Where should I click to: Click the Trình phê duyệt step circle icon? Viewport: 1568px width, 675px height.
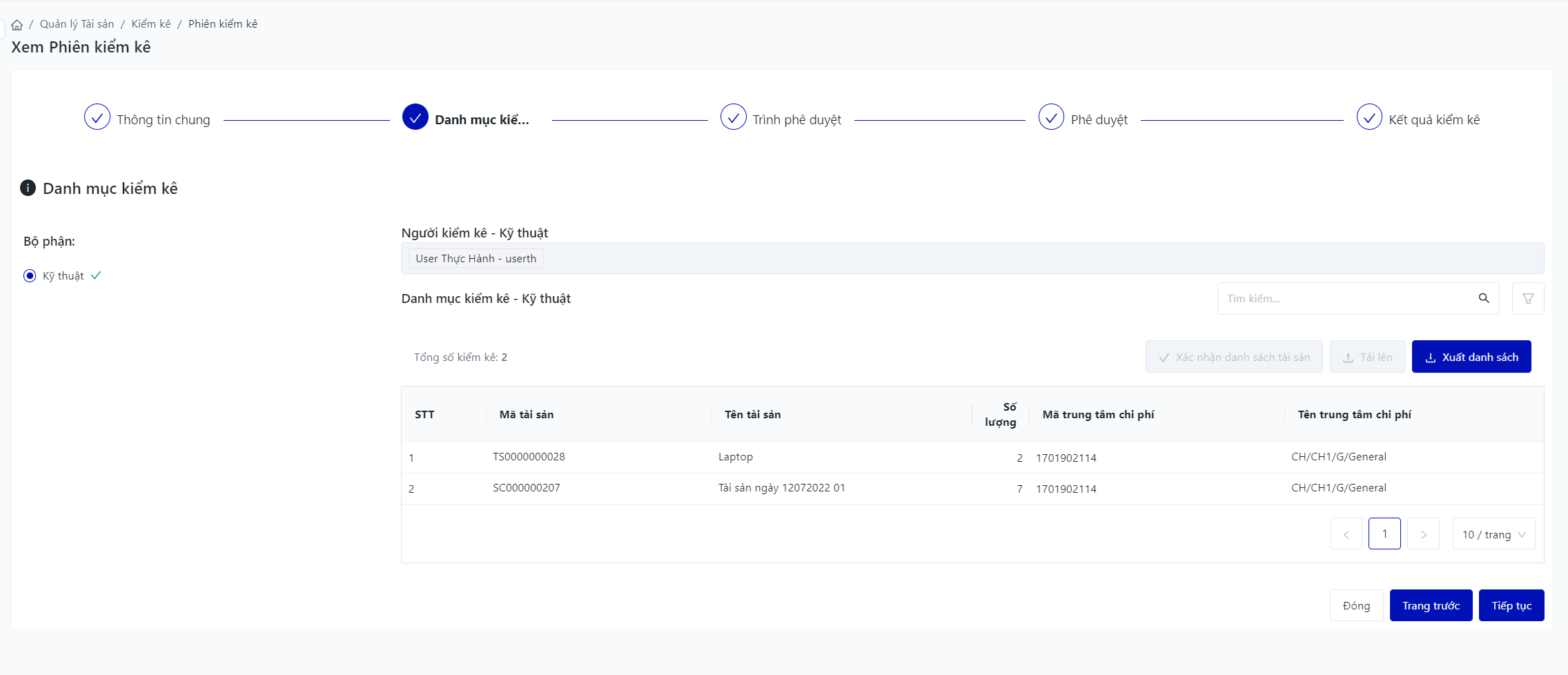coord(733,117)
